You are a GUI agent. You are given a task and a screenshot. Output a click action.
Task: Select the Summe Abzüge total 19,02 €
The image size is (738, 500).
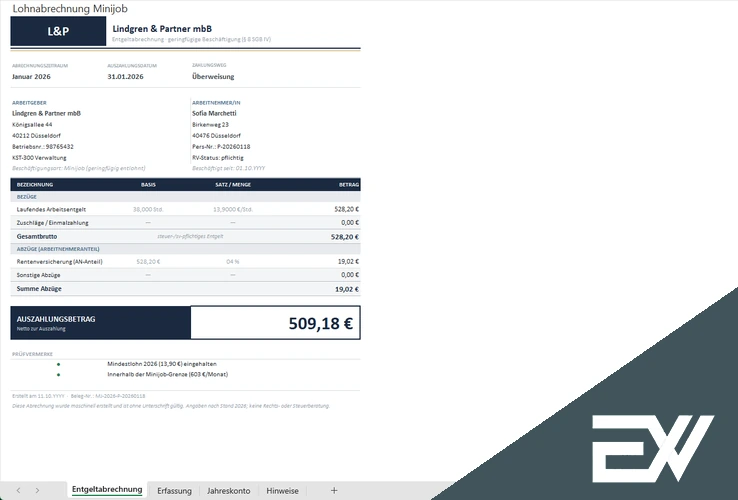(x=347, y=289)
